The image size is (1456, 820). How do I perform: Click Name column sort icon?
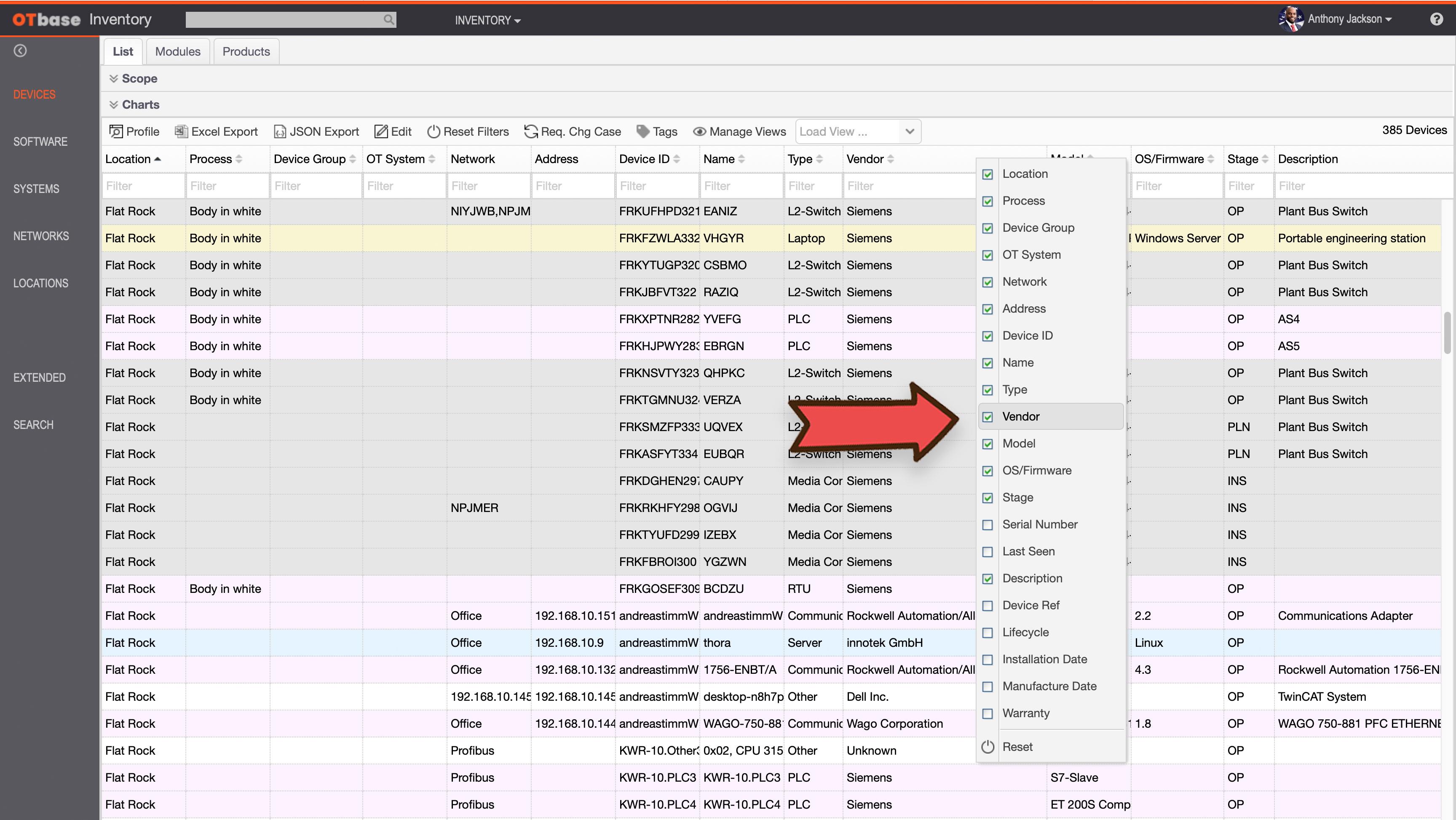tap(741, 159)
